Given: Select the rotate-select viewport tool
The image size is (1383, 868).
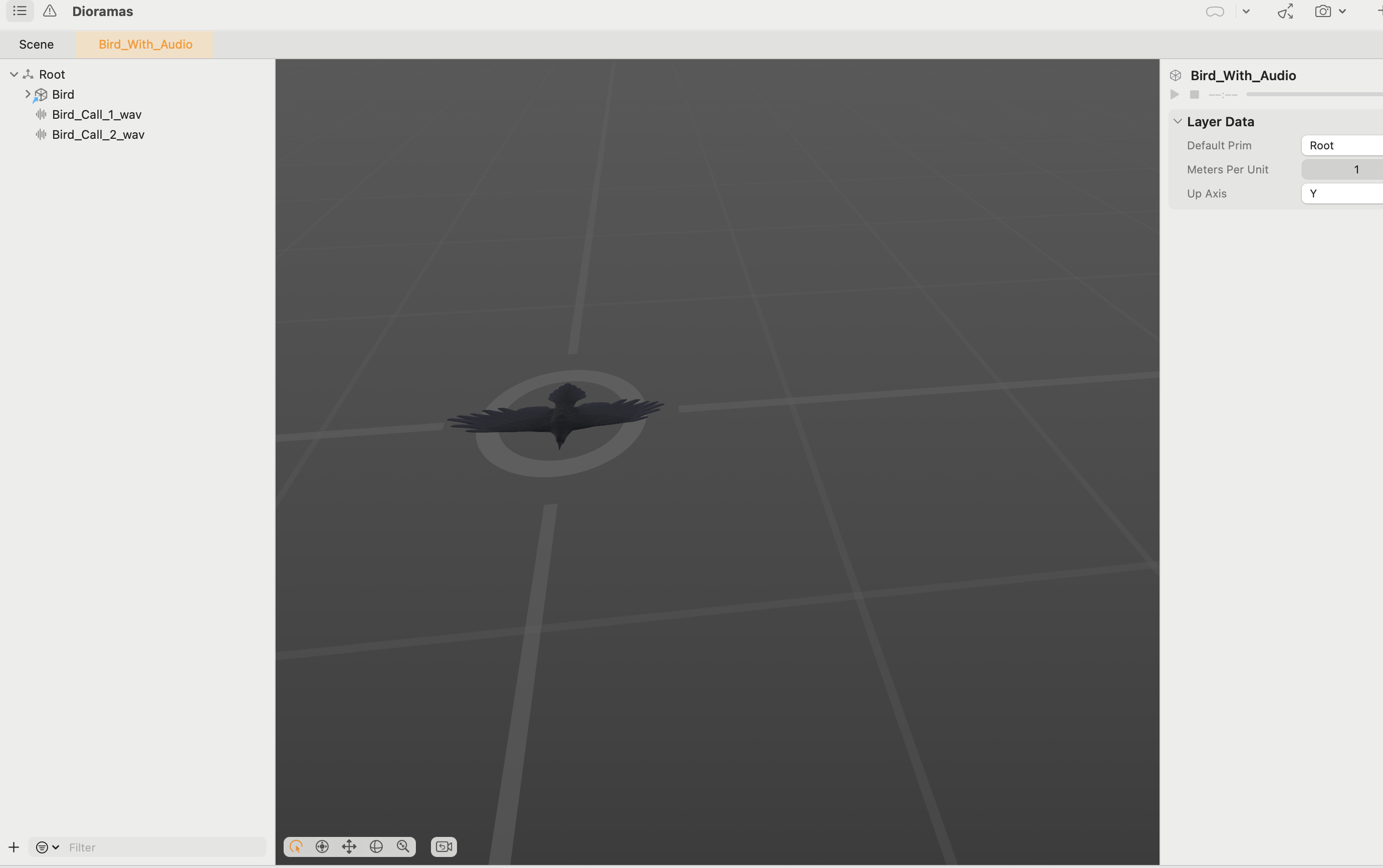Looking at the screenshot, I should click(x=296, y=847).
